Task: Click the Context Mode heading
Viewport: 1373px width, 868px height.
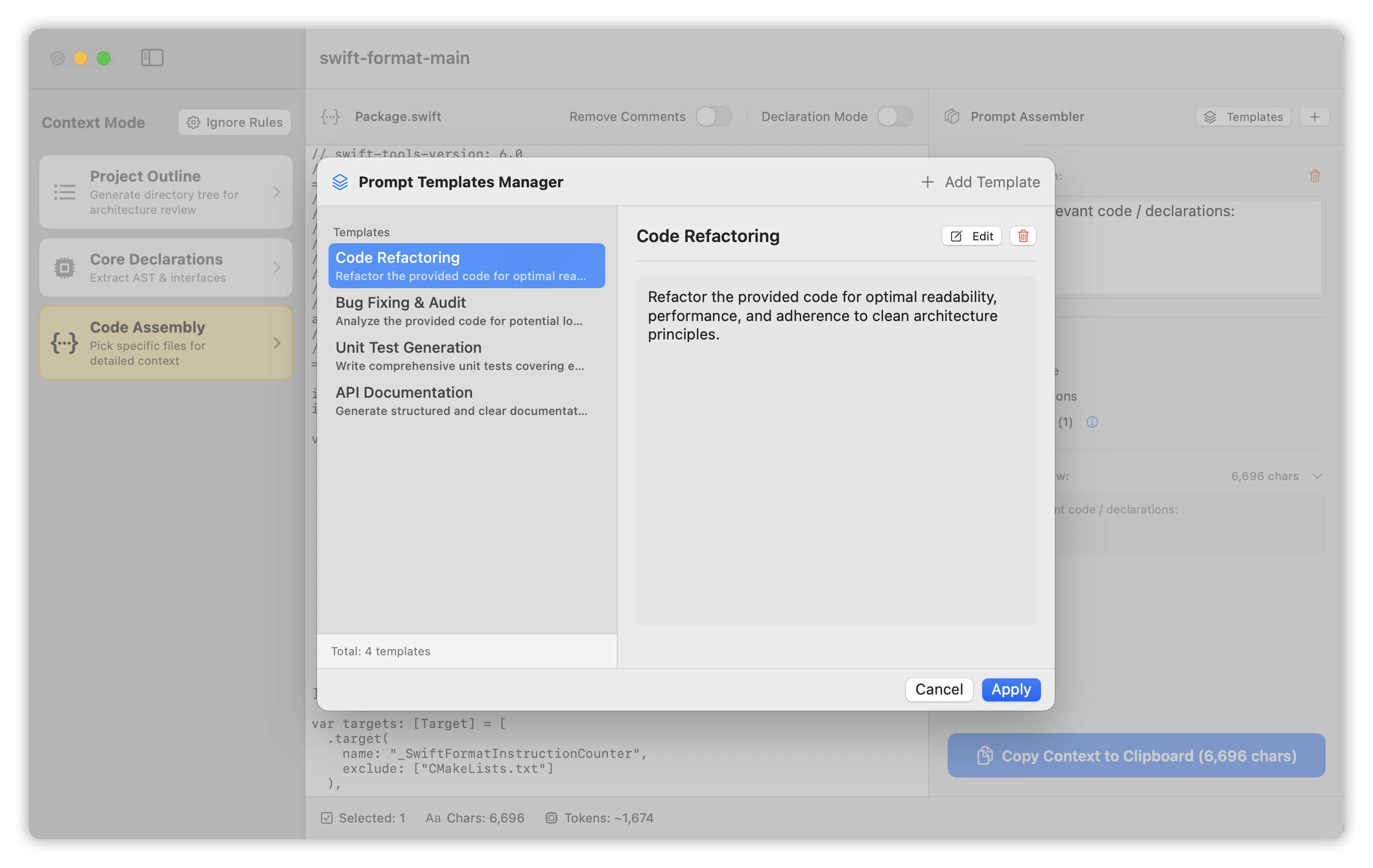Action: coord(93,122)
